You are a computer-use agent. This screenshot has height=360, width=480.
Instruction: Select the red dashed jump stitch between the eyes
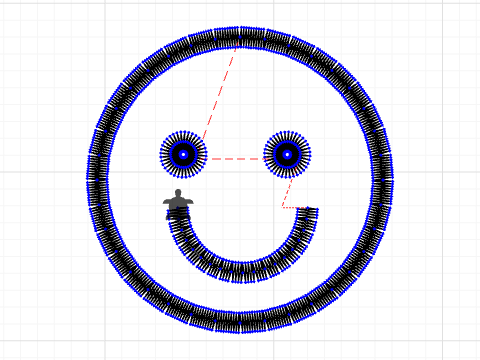pyautogui.click(x=235, y=159)
